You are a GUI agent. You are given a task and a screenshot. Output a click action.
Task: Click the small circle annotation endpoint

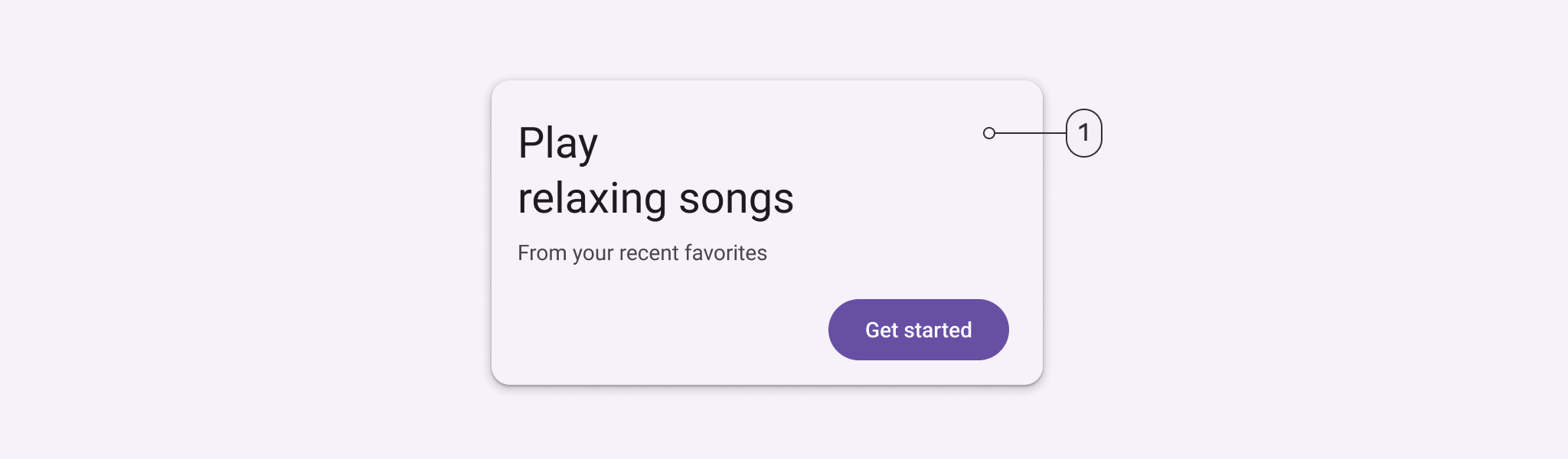(989, 133)
